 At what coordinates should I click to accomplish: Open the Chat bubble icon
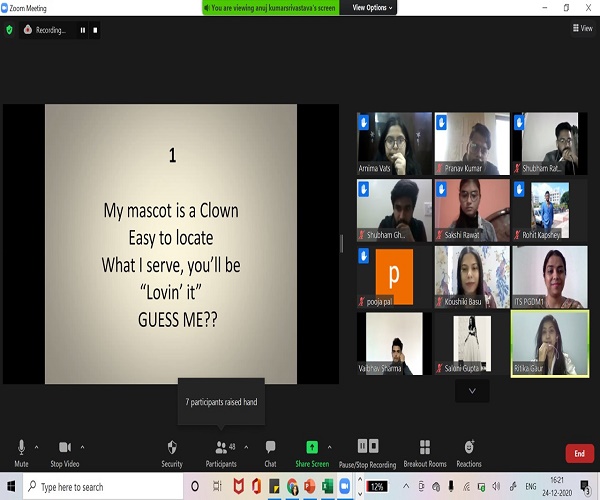pos(270,447)
